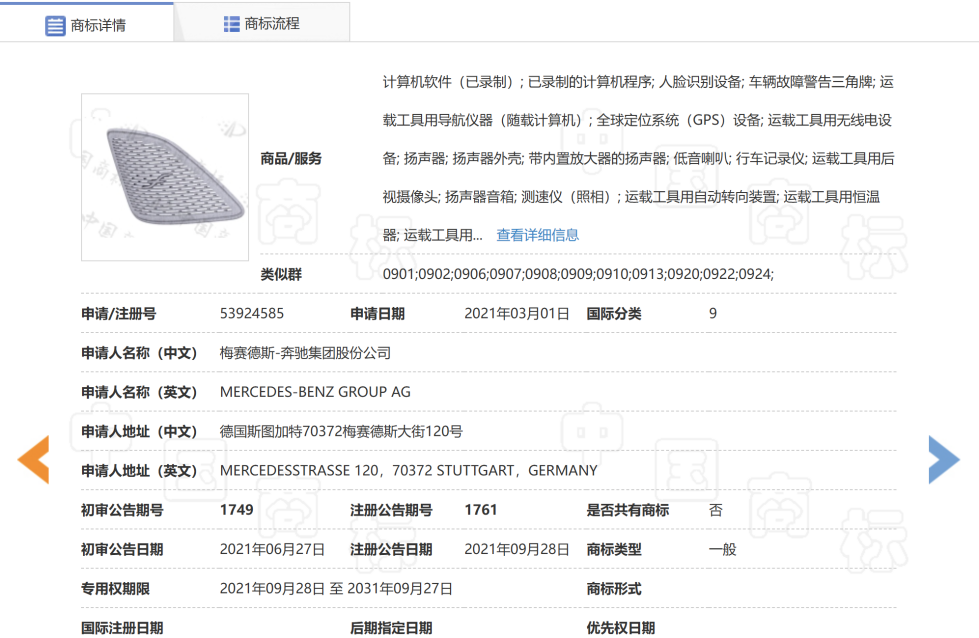Viewport: 979px width, 638px height.
Task: Click the 申请/注册号 label
Action: [119, 313]
